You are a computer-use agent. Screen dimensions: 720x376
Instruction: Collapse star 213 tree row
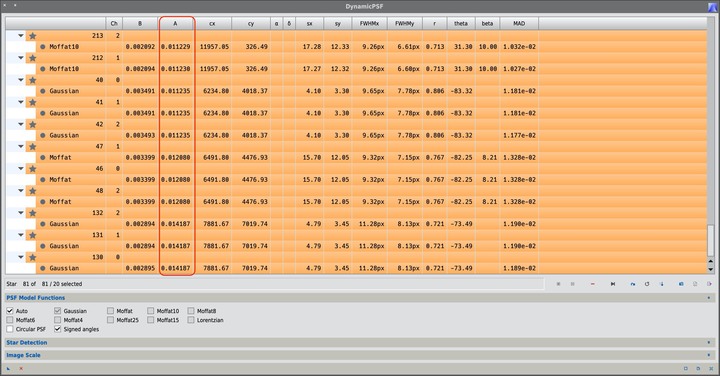[x=21, y=35]
